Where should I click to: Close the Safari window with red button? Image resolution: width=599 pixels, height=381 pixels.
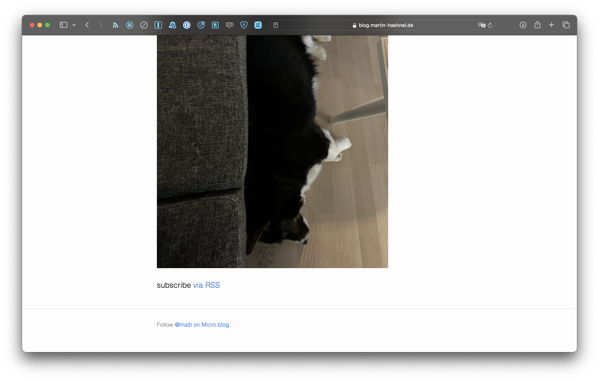click(x=32, y=25)
